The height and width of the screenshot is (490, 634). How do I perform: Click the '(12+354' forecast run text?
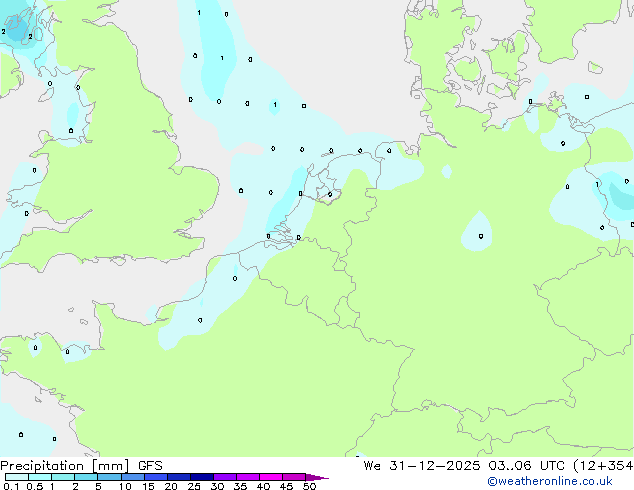[x=603, y=466]
